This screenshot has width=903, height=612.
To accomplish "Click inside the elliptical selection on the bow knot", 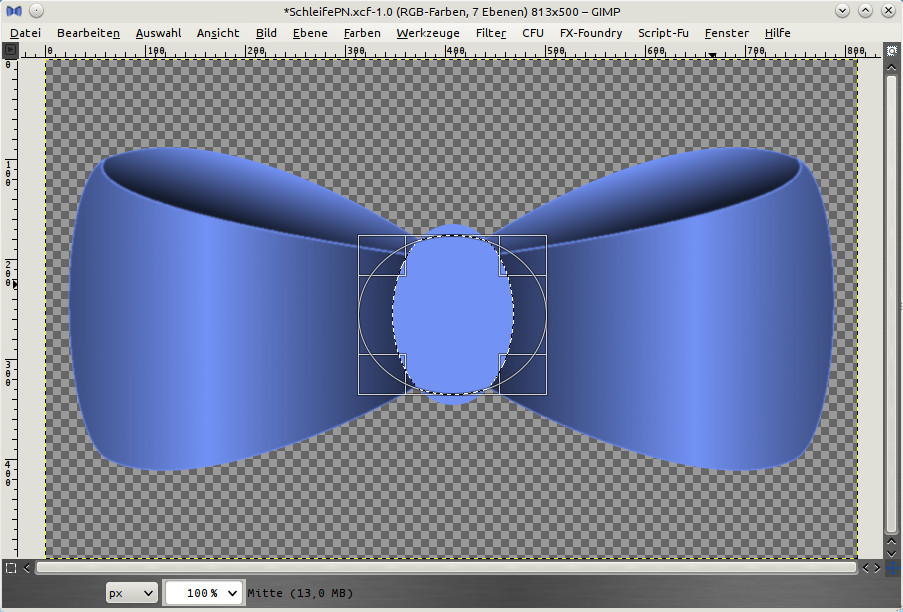I will click(452, 315).
